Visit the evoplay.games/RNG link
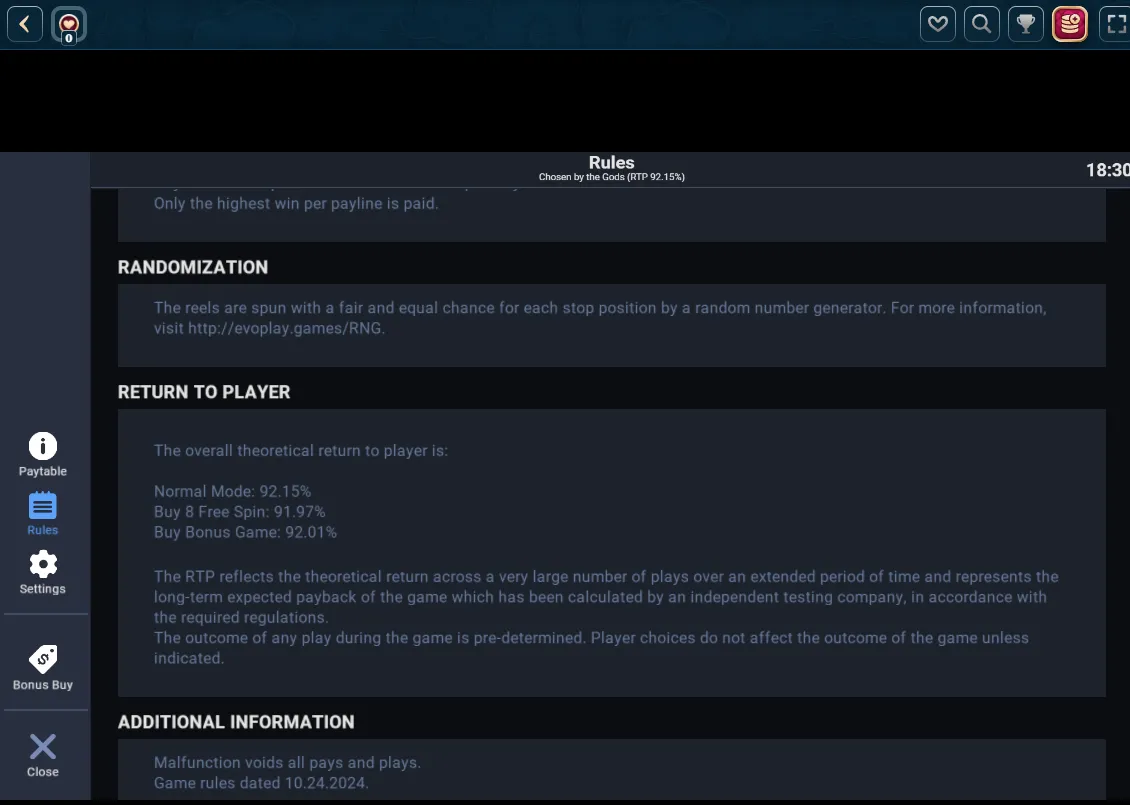1130x805 pixels. click(285, 329)
